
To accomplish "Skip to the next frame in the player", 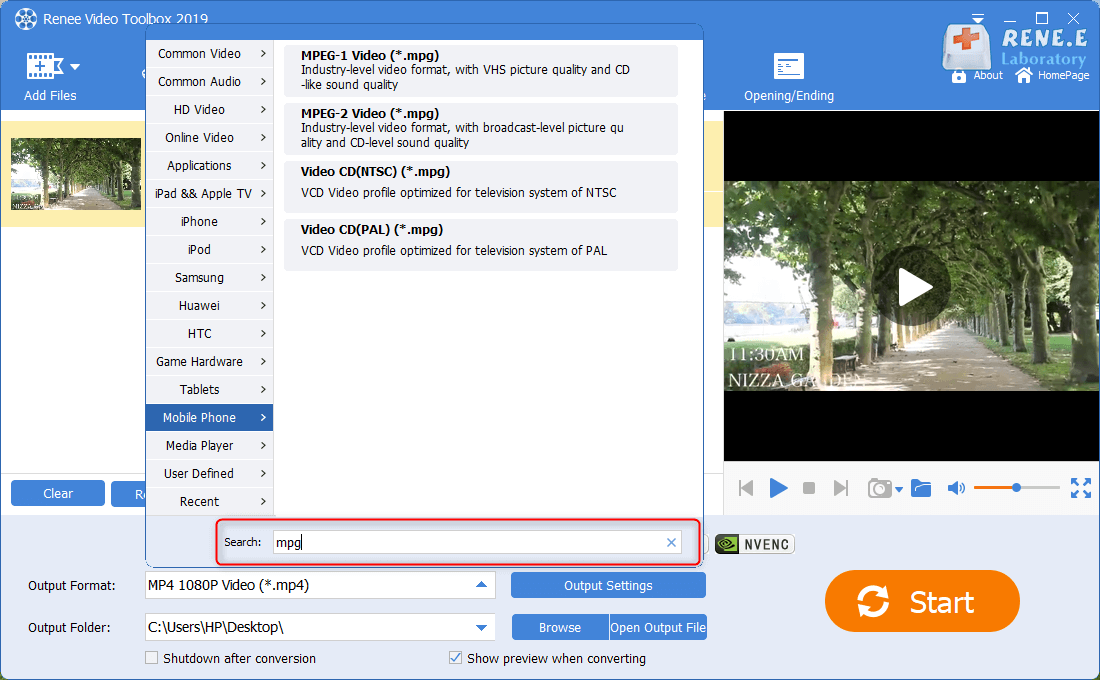I will [841, 488].
